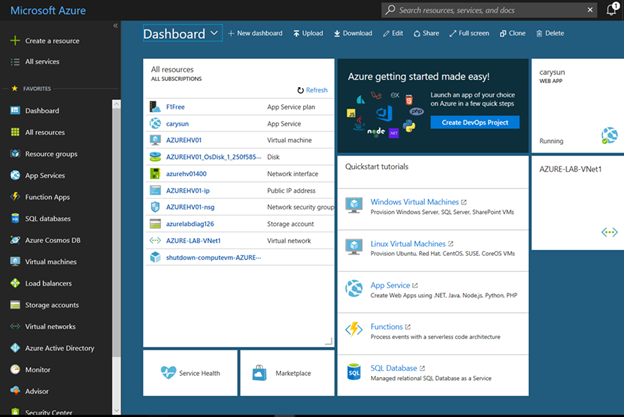Screen dimensions: 624x417
Task: Click Upload in the dashboard toolbar
Action: (x=308, y=33)
